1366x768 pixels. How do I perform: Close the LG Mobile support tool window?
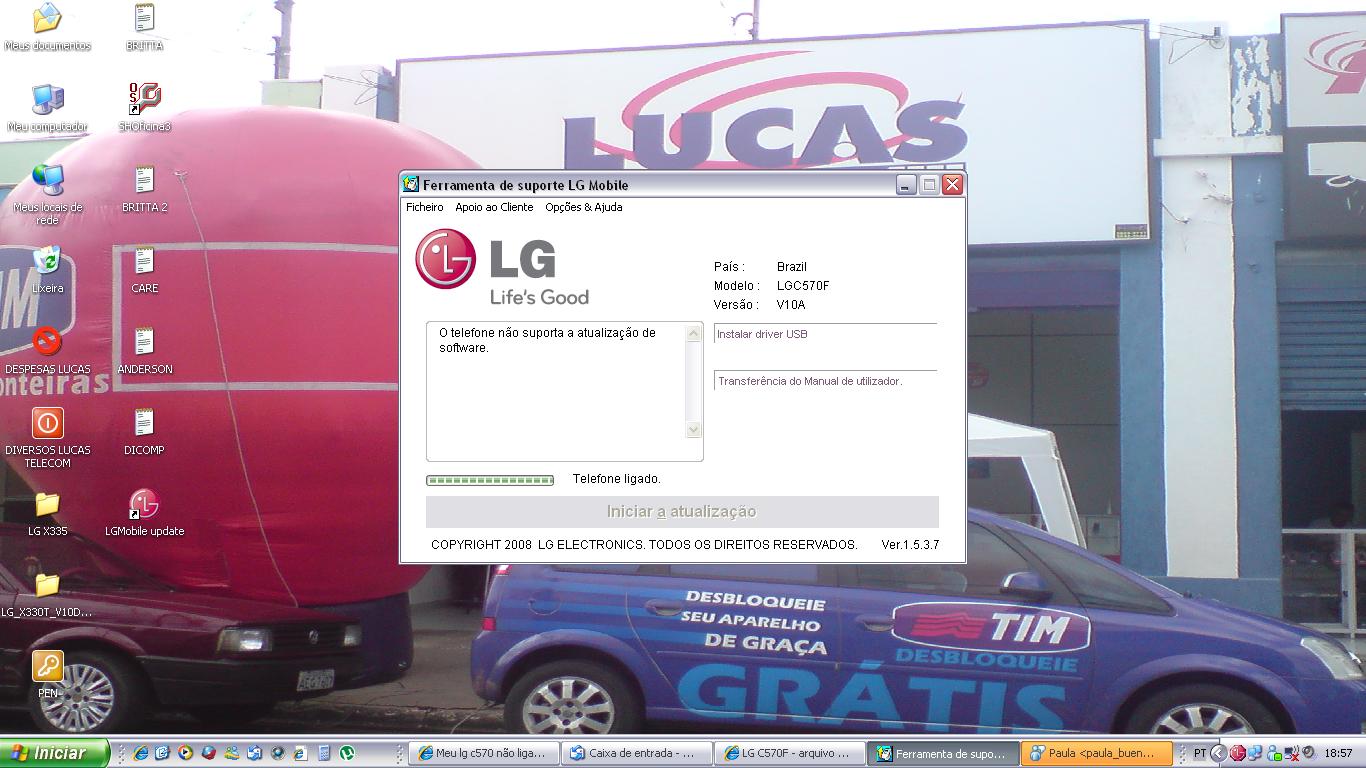tap(952, 185)
